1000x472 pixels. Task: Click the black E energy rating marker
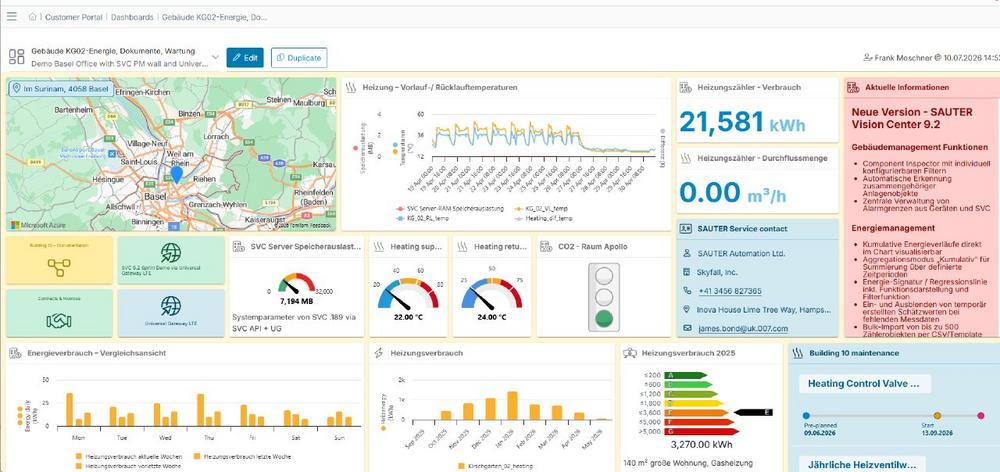click(x=753, y=413)
